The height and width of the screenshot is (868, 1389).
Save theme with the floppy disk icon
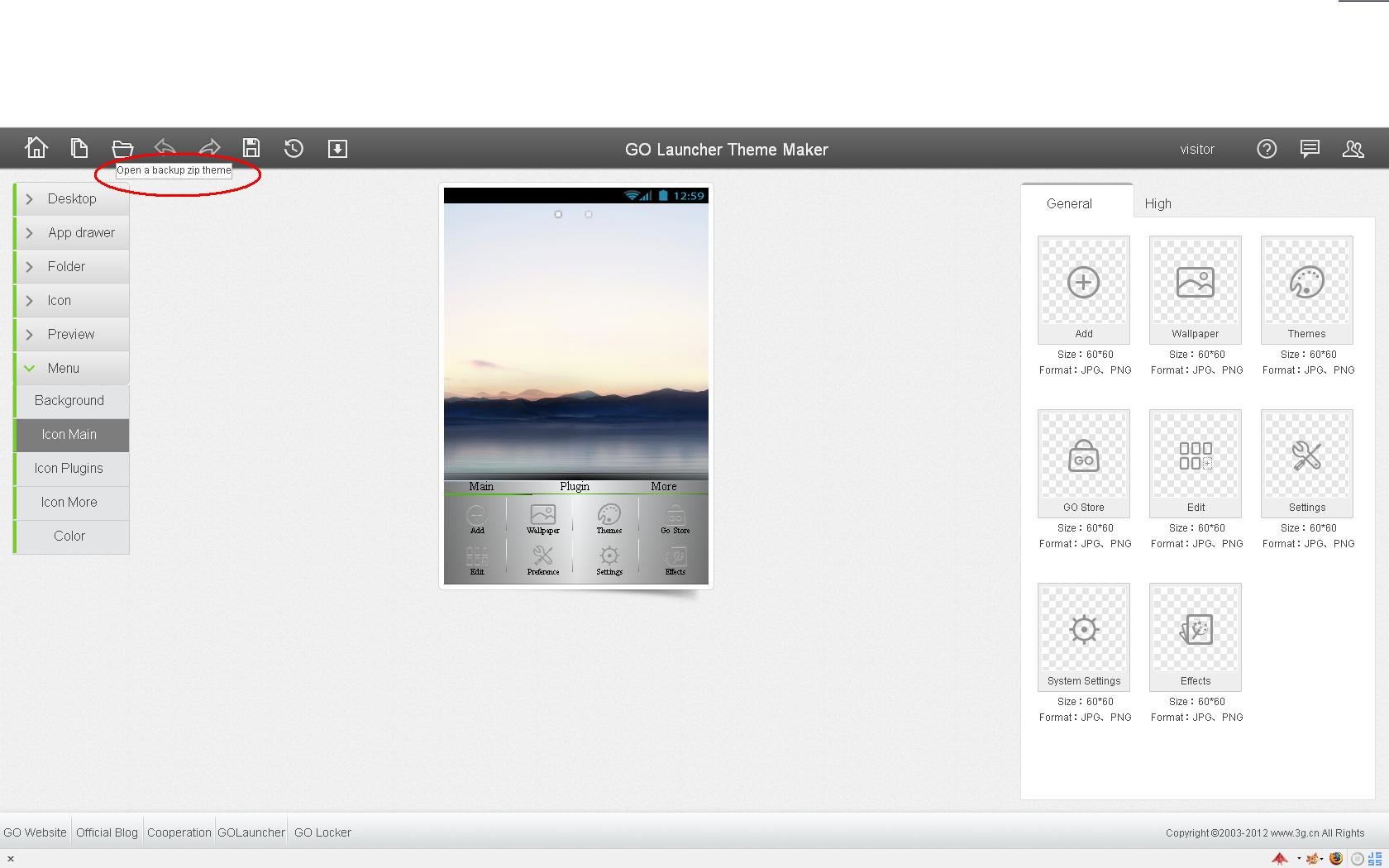pyautogui.click(x=251, y=148)
